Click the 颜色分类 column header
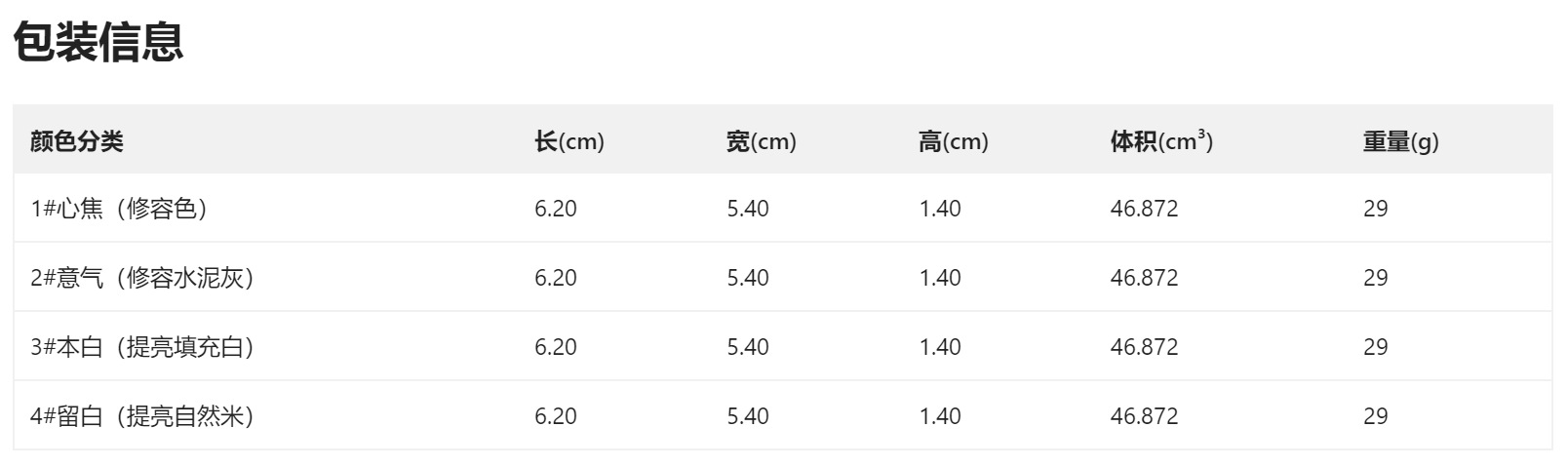The height and width of the screenshot is (466, 1568). [77, 141]
